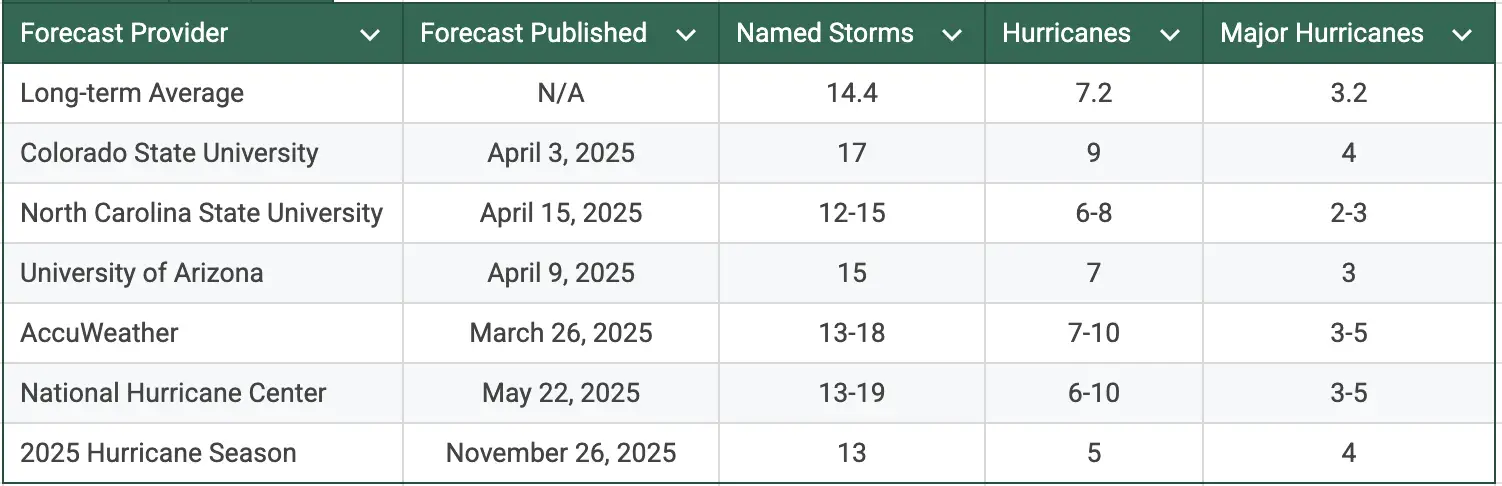This screenshot has width=1502, height=486.
Task: Select the National Hurricane Center cell
Action: [173, 393]
